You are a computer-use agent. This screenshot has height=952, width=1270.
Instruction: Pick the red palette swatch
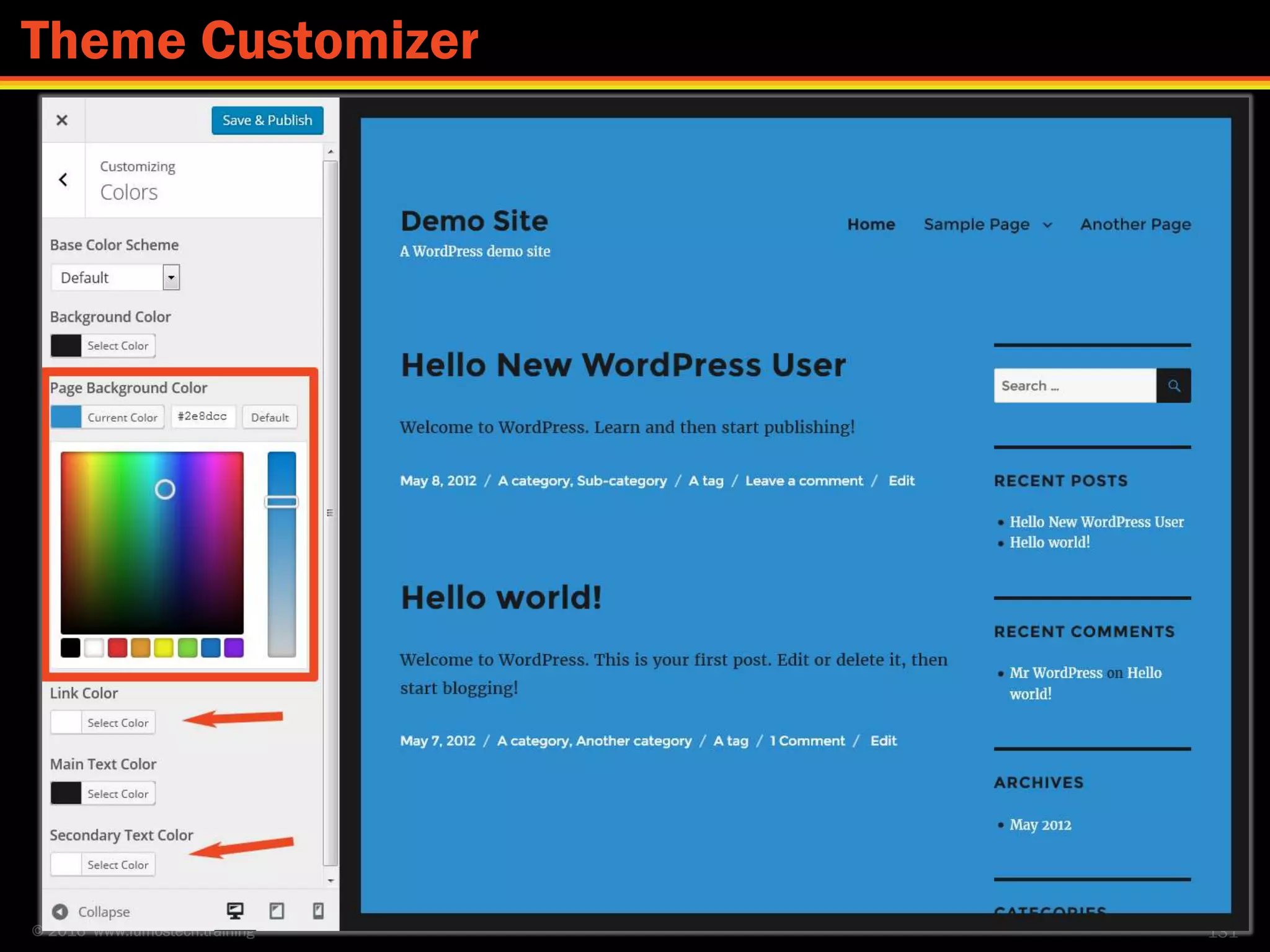(x=117, y=648)
